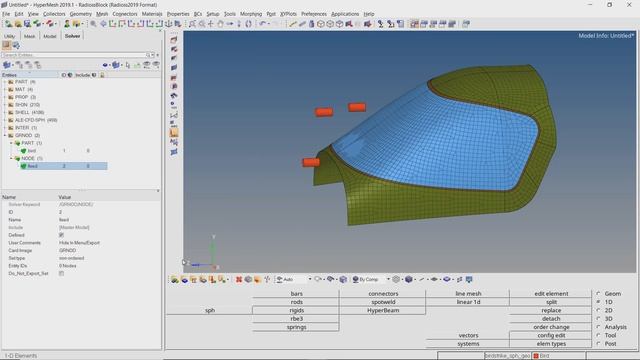
Task: Open the line mesh panel
Action: click(468, 293)
